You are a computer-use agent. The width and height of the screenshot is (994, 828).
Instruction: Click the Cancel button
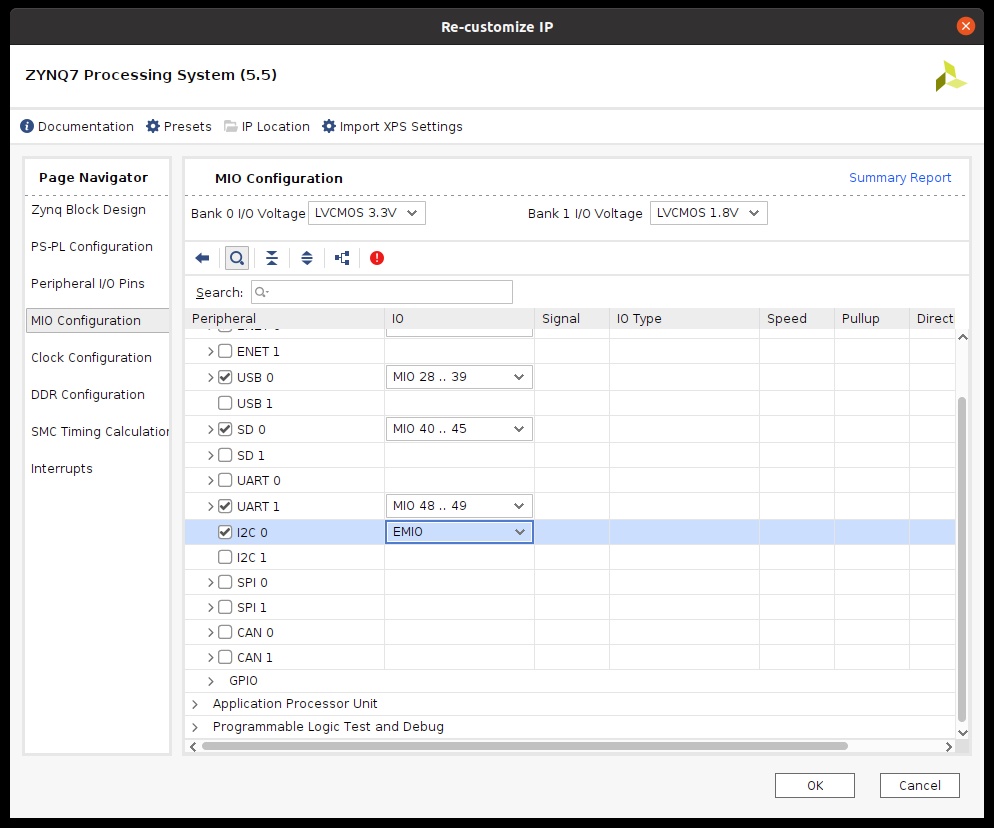(919, 786)
